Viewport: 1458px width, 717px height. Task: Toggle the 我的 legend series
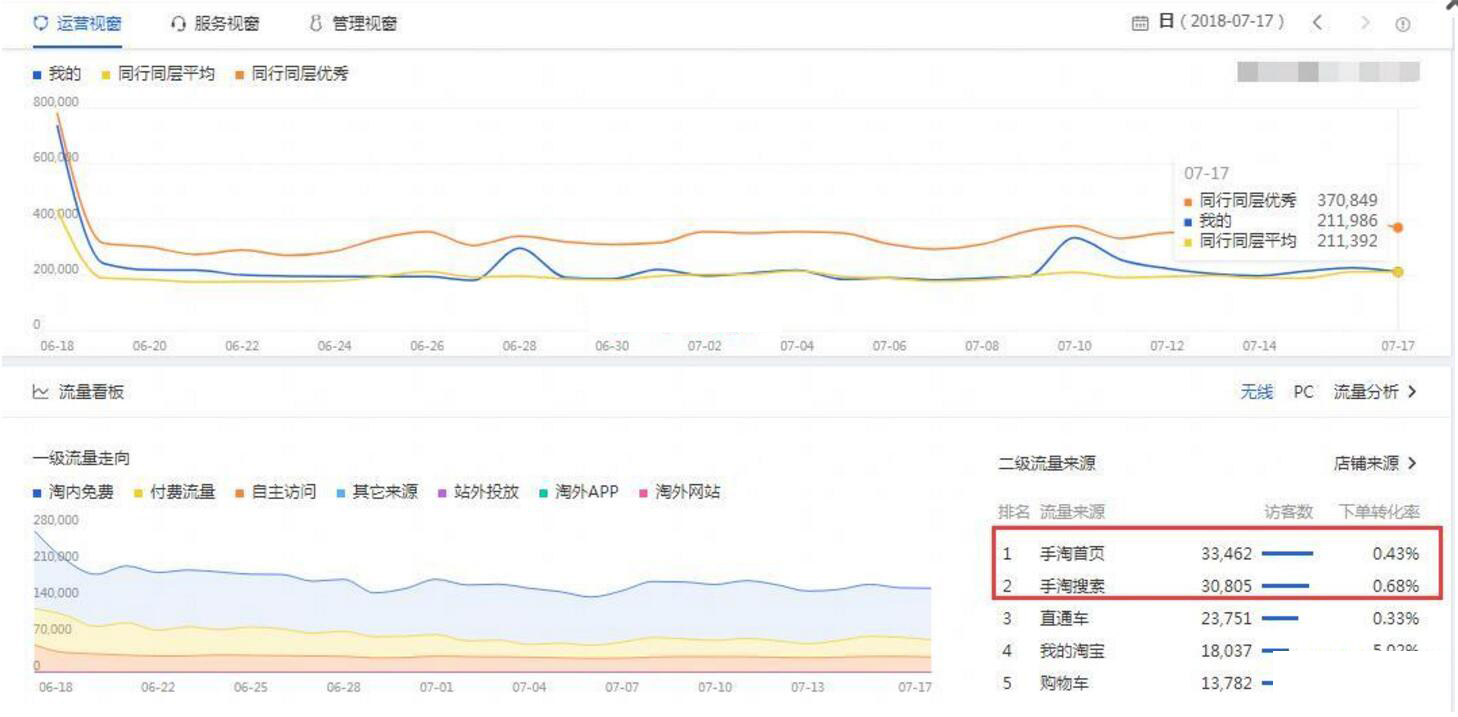point(54,73)
